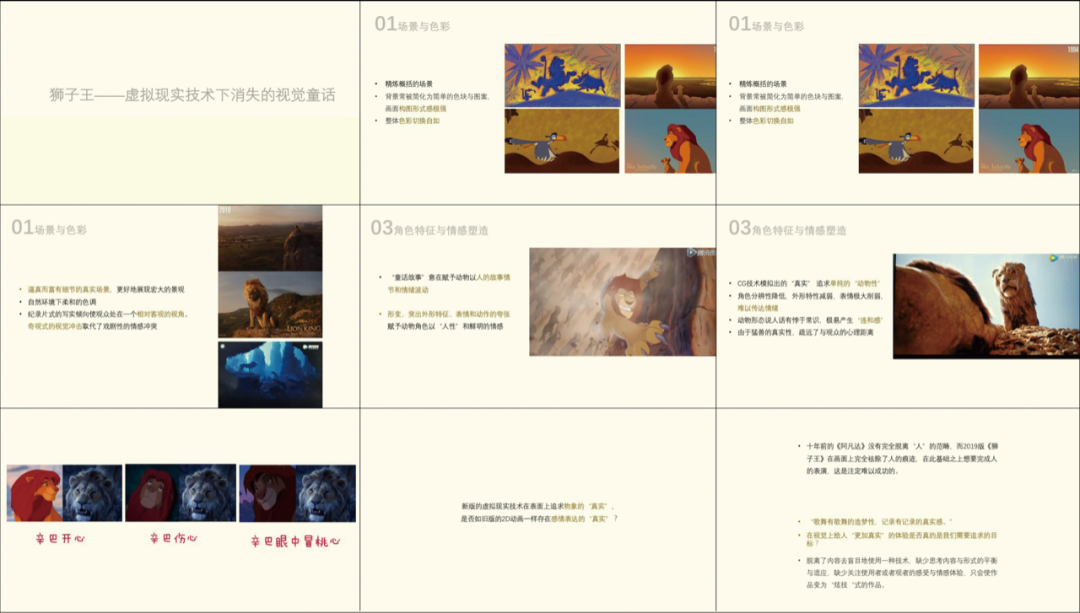Select the bullet starting 逼真而富有细节的真实场景
Viewport: 1080px width, 613px height.
click(105, 289)
